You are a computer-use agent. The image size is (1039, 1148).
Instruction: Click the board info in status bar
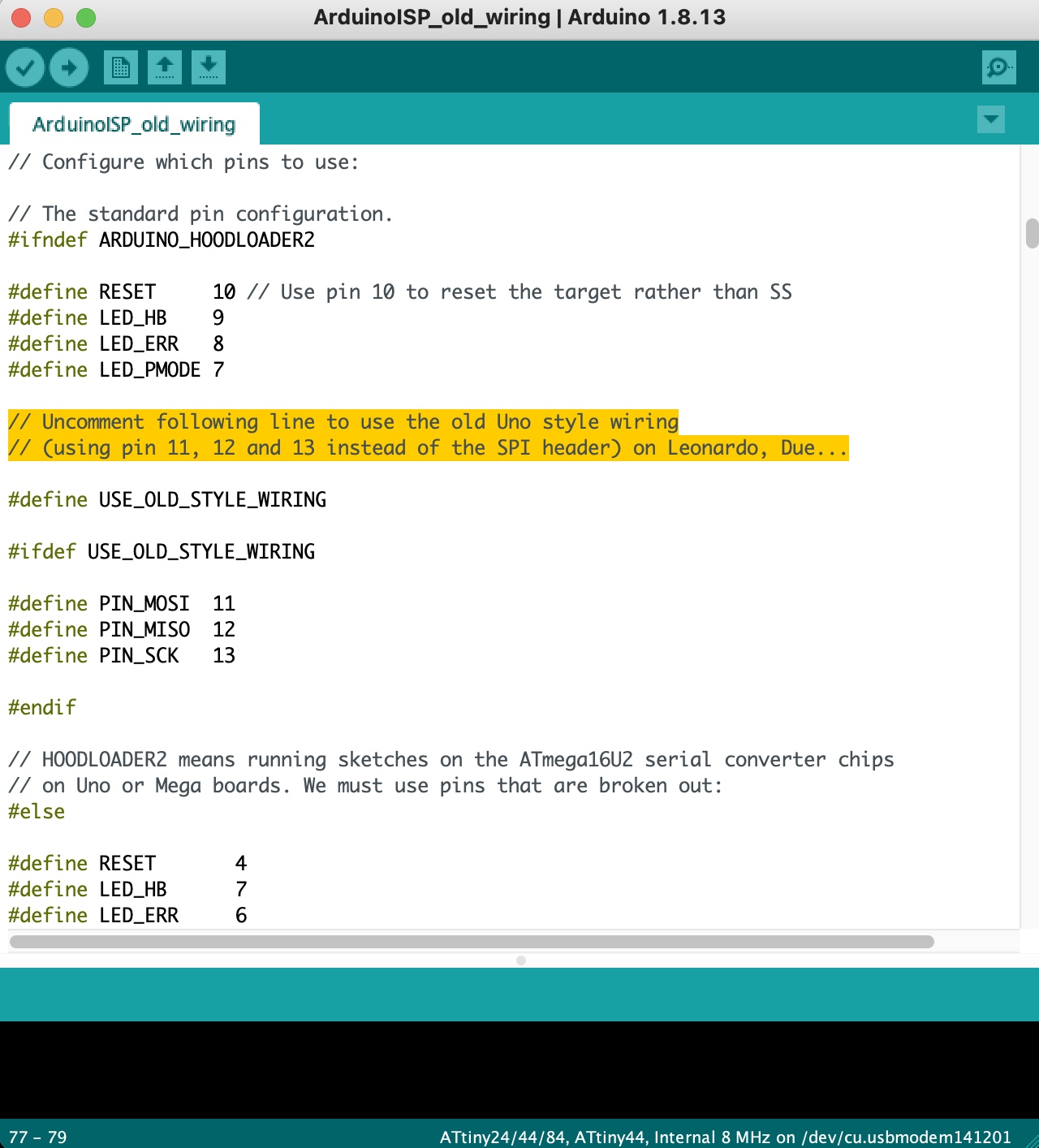[726, 1137]
